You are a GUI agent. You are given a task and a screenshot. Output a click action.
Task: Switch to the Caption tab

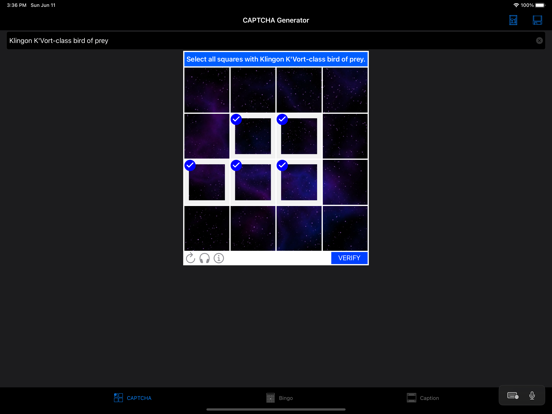pos(423,398)
